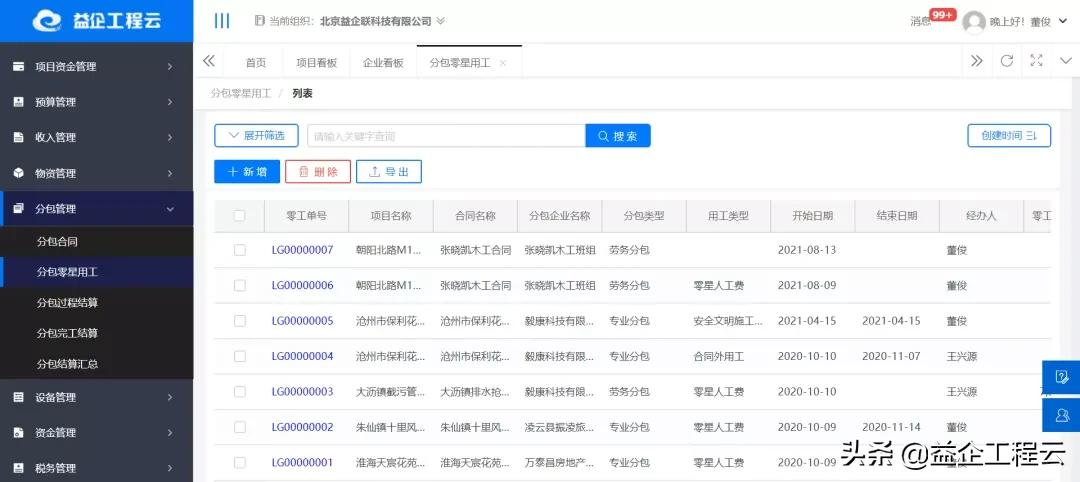Click the 税务管理 sidebar icon
Screen dimensions: 1080x482
19,468
